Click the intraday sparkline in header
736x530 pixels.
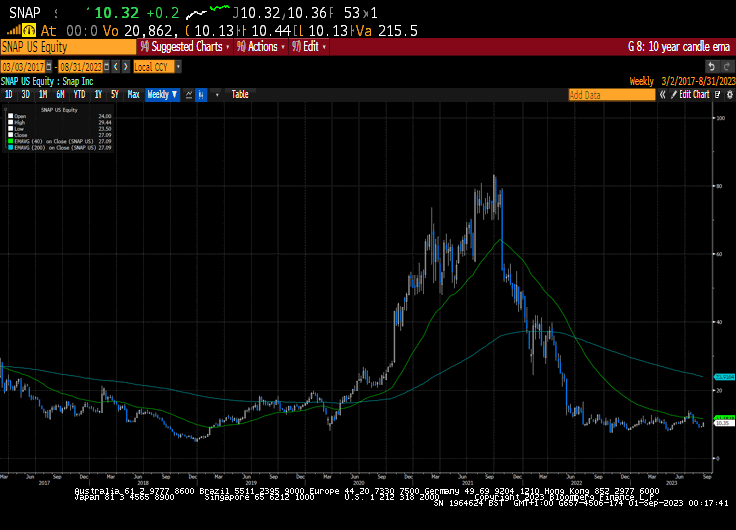207,12
